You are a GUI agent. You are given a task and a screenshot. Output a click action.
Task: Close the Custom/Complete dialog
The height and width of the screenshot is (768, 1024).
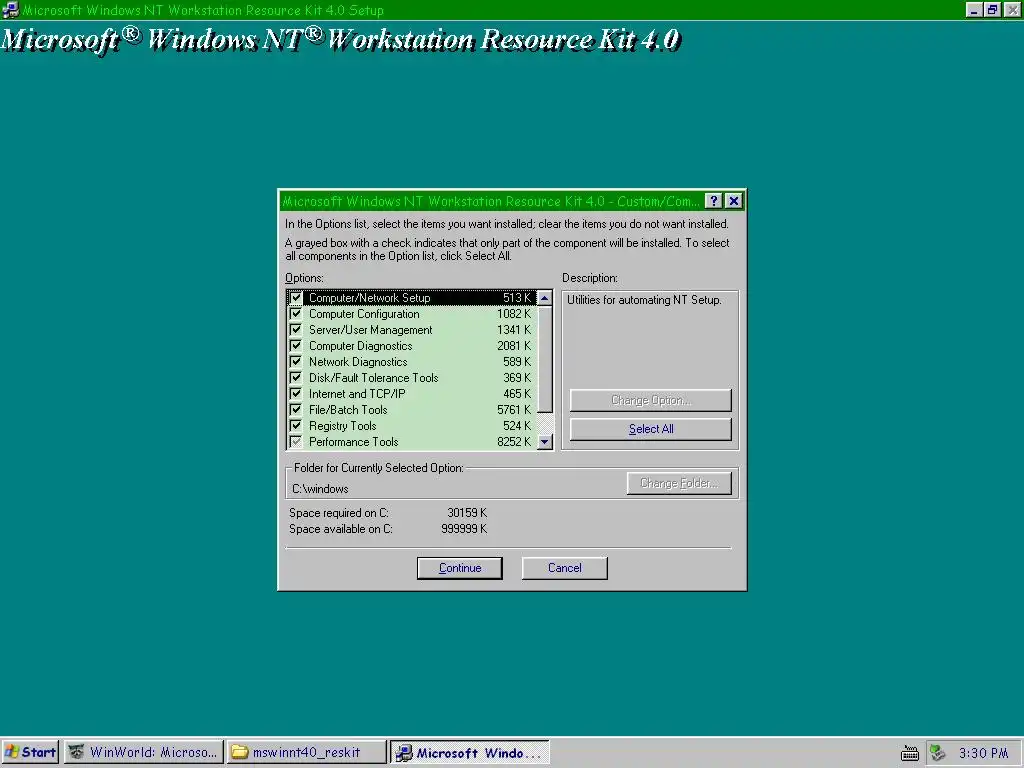coord(733,201)
